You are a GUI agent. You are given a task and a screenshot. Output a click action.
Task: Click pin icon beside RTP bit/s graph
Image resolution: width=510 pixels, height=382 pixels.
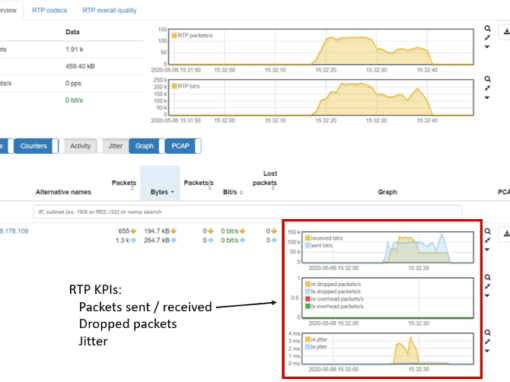click(487, 88)
